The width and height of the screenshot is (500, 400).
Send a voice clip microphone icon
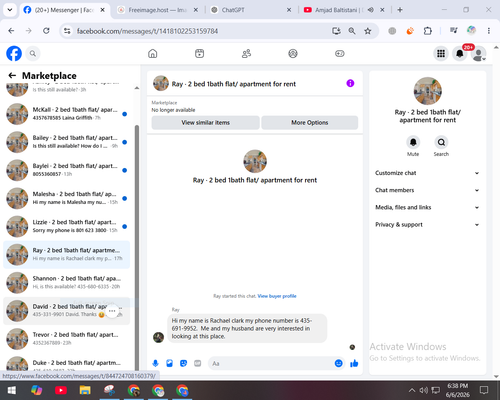[x=155, y=363]
